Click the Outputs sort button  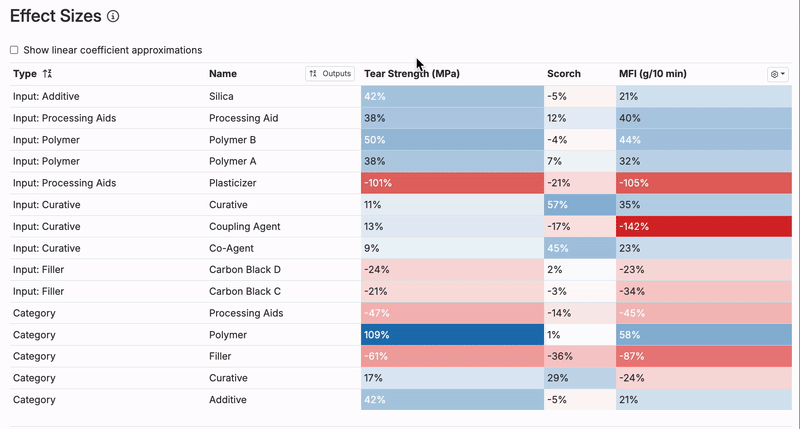pyautogui.click(x=330, y=74)
